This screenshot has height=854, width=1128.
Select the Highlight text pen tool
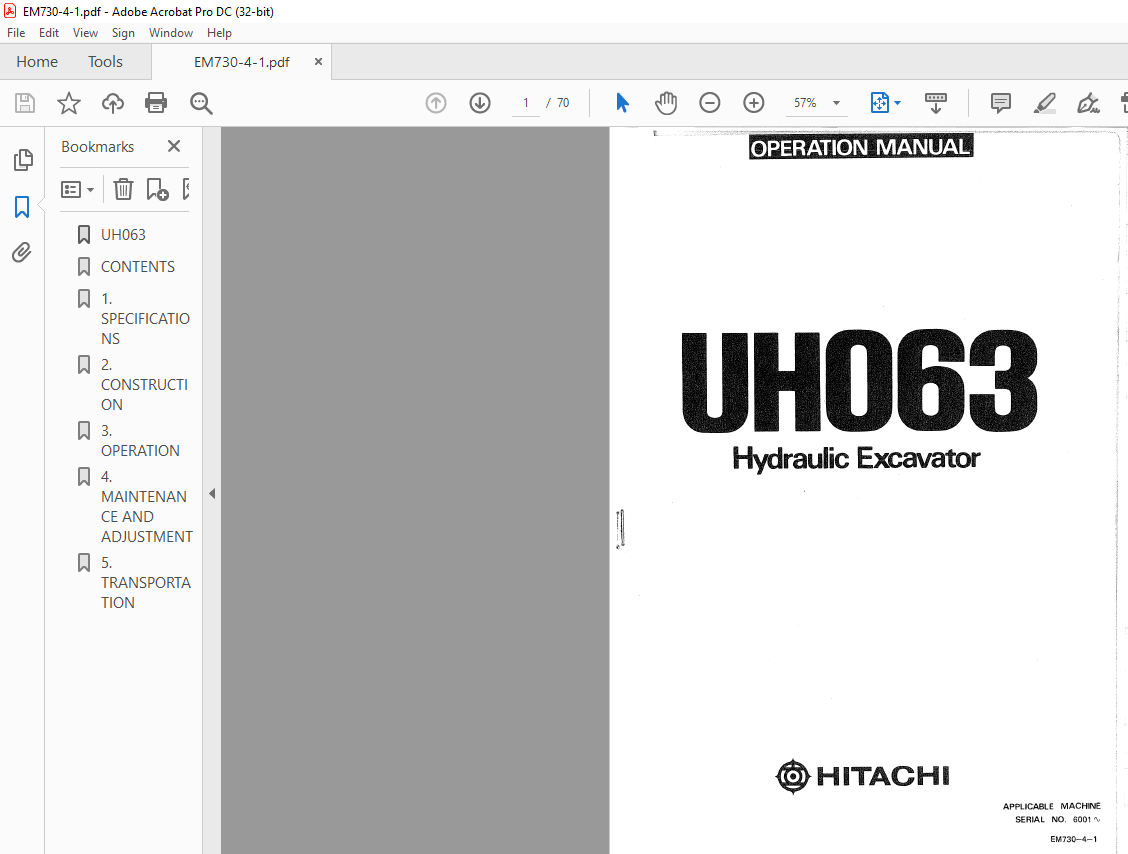click(x=1045, y=103)
